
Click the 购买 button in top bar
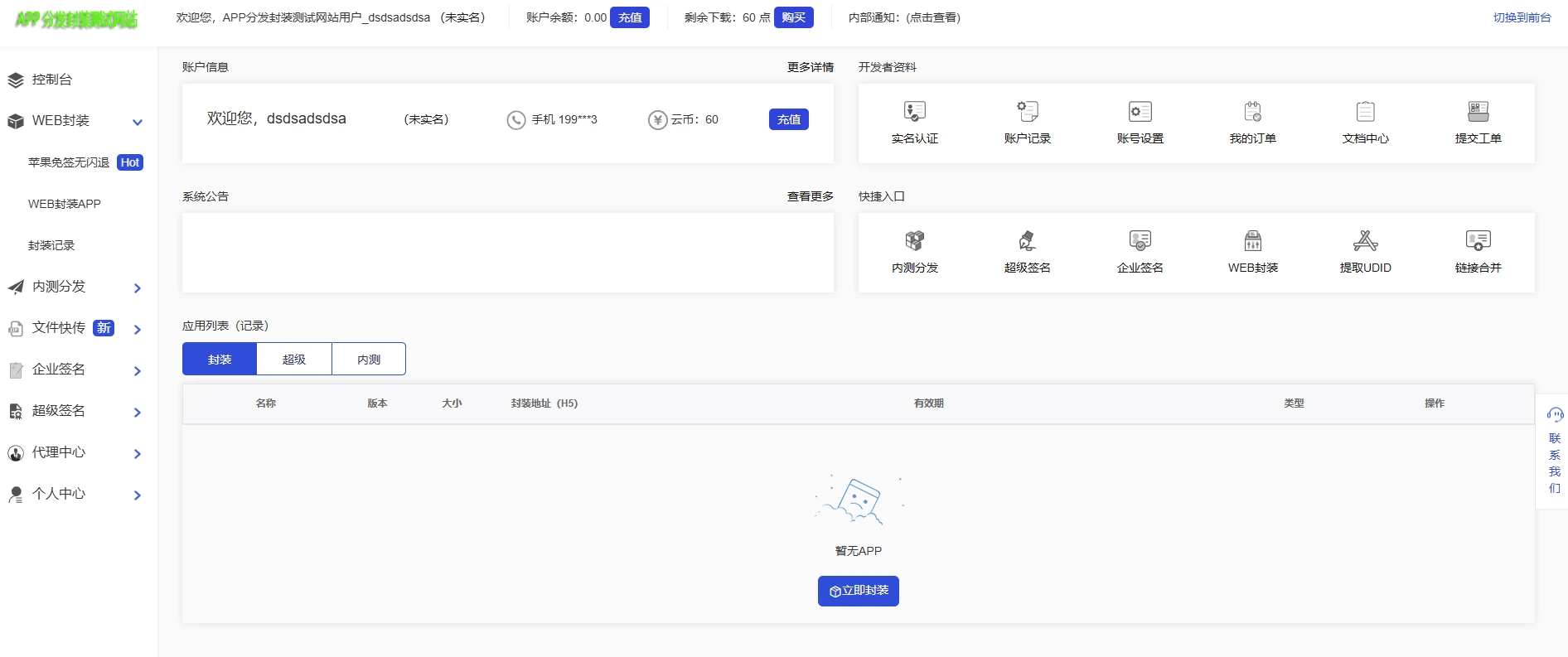[793, 17]
